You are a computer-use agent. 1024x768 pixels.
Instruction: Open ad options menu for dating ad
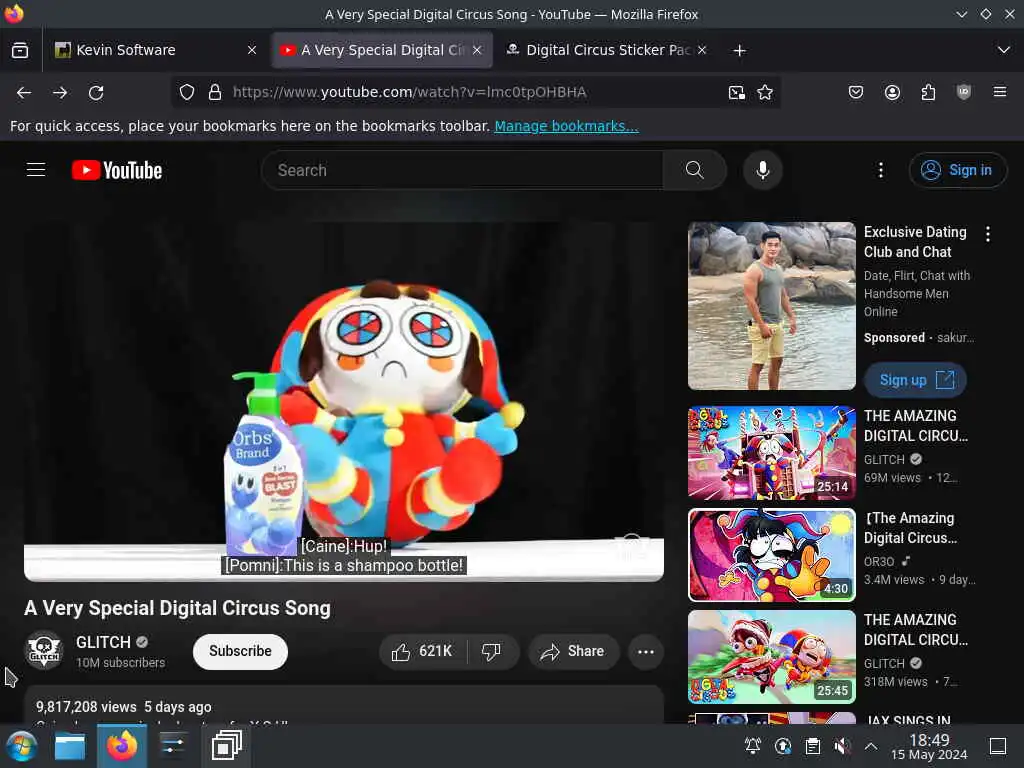pos(987,234)
